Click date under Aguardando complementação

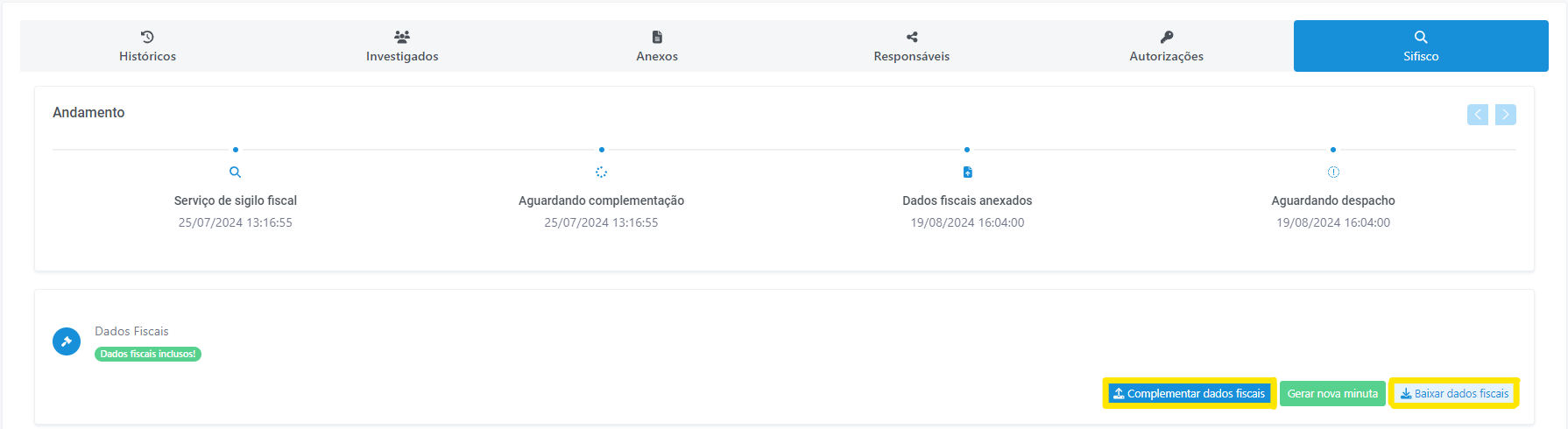point(602,222)
